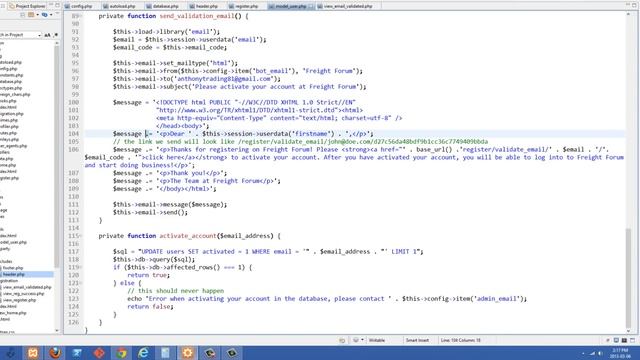The image size is (640, 360).
Task: Toggle case sensitive 'aA' search option
Action: click(47, 35)
